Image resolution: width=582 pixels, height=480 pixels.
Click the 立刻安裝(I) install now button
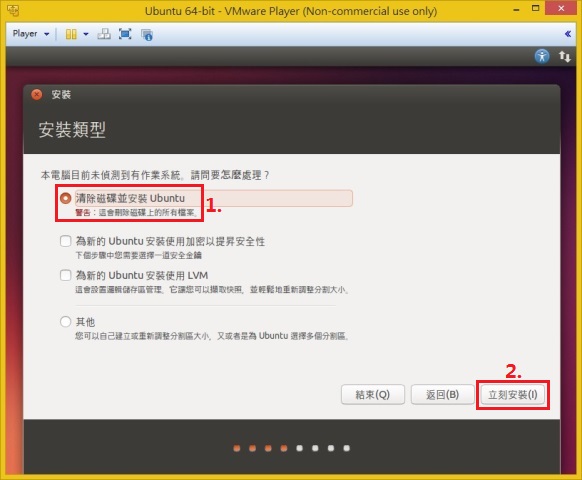click(513, 394)
